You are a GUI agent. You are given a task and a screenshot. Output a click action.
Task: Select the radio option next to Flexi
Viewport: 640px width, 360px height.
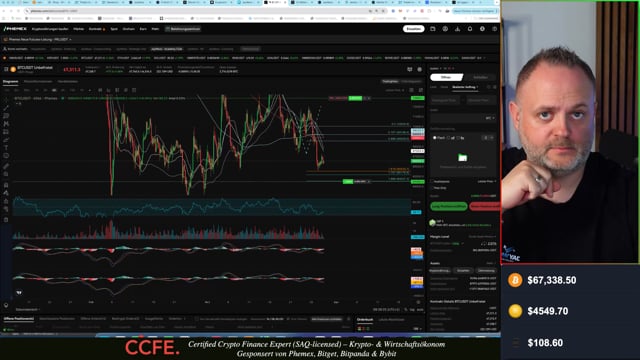coord(449,138)
